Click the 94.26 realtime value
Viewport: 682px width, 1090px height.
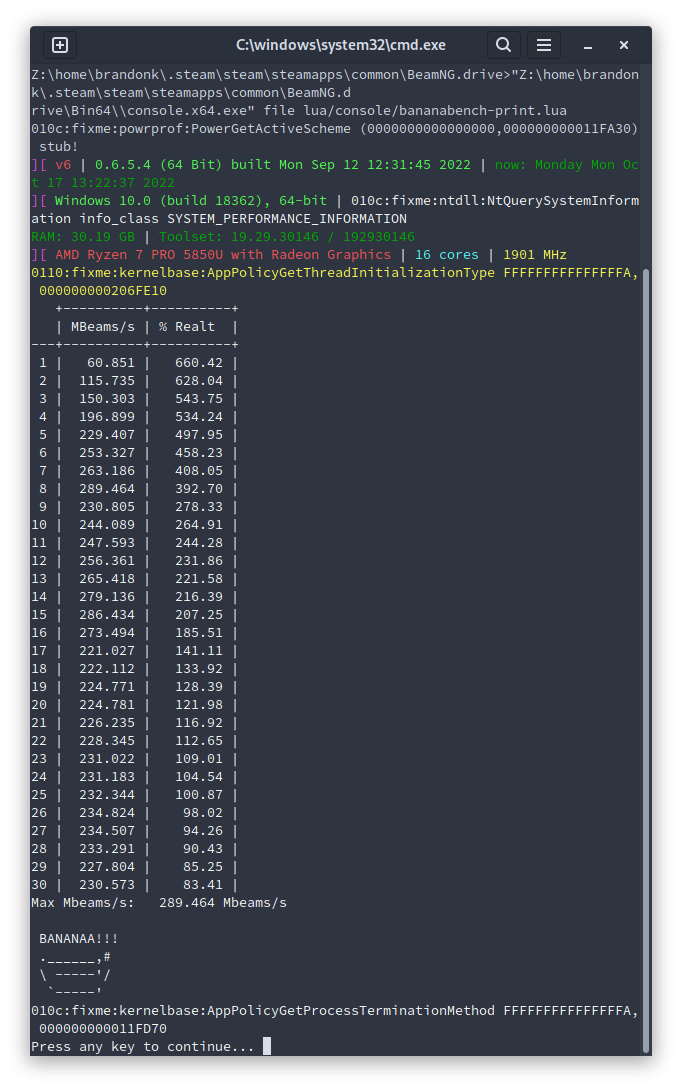(x=203, y=831)
